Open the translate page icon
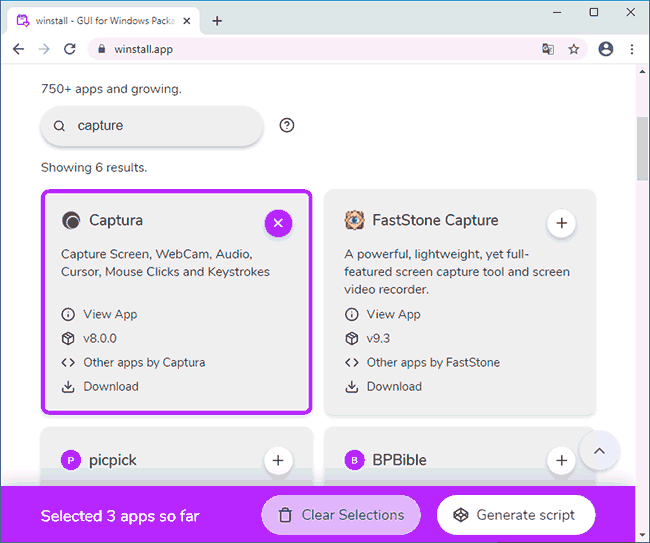650x543 pixels. click(548, 49)
